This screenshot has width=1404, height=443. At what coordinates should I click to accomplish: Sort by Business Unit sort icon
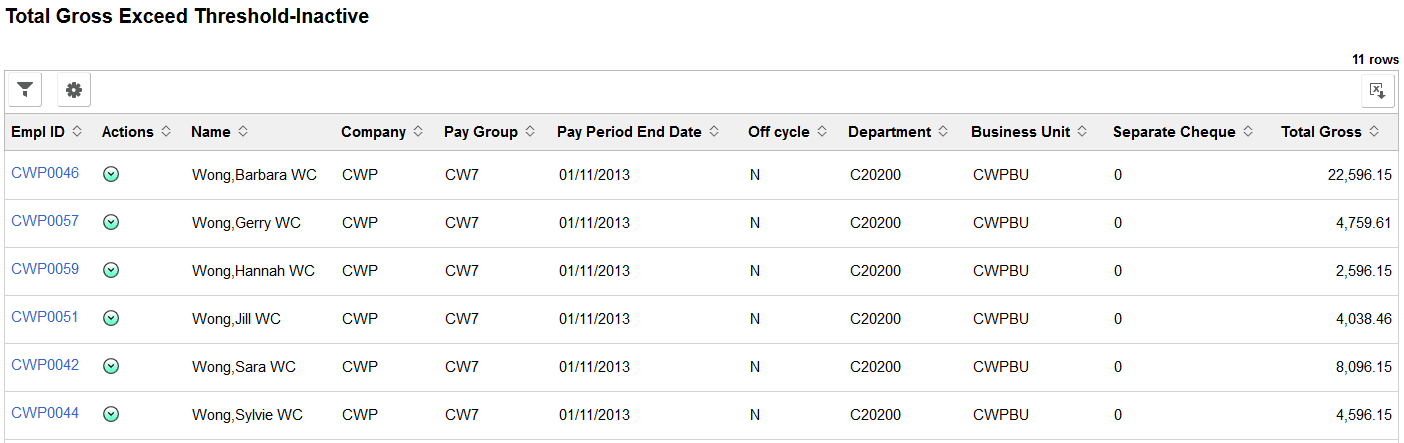(1083, 132)
